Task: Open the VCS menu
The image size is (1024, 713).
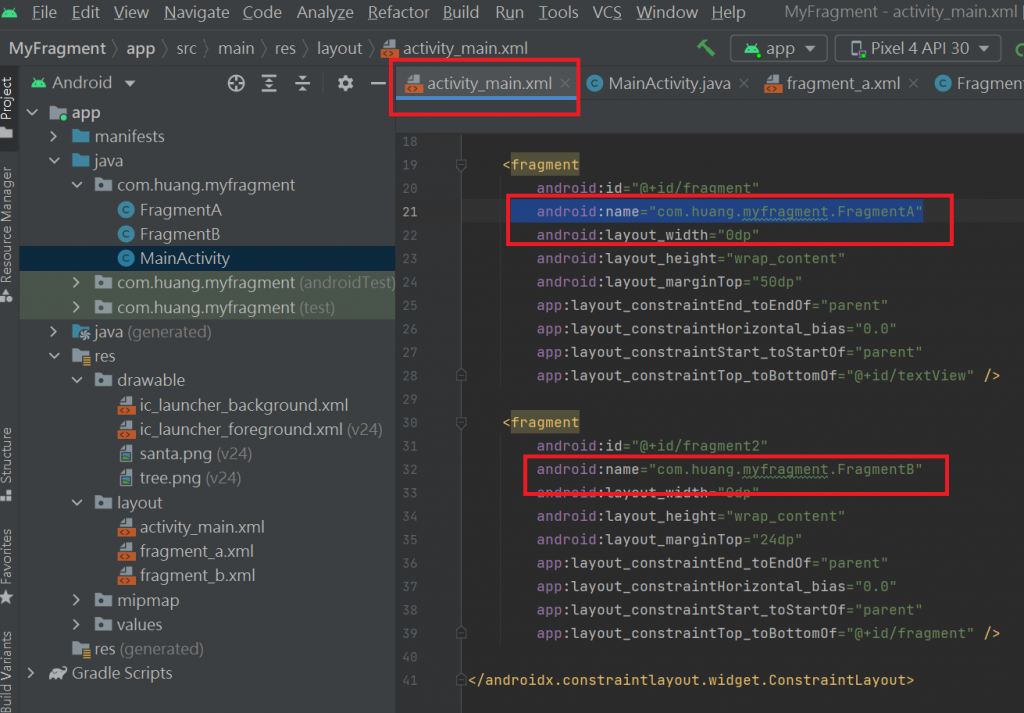Action: coord(607,12)
